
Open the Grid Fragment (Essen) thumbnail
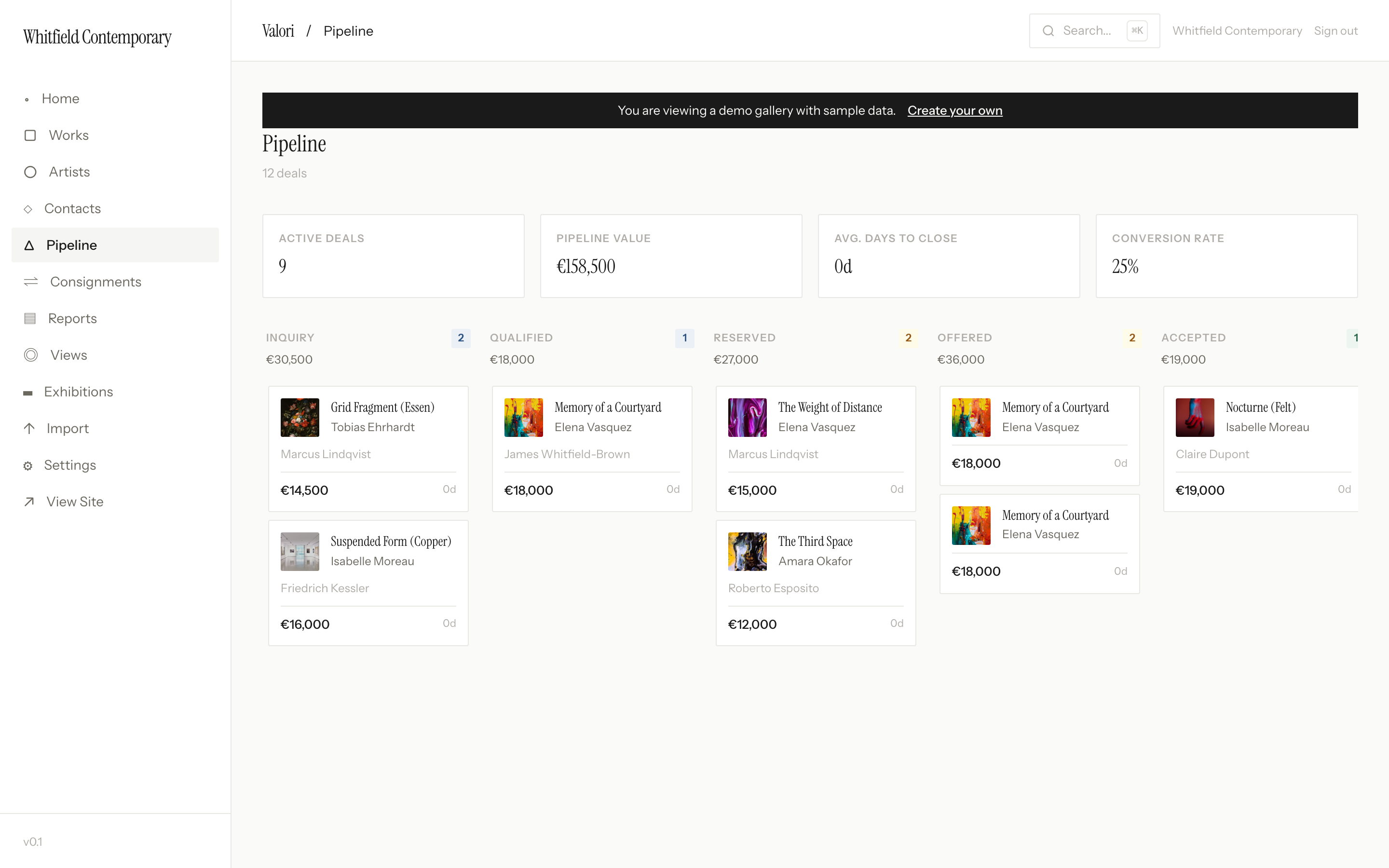pyautogui.click(x=300, y=418)
